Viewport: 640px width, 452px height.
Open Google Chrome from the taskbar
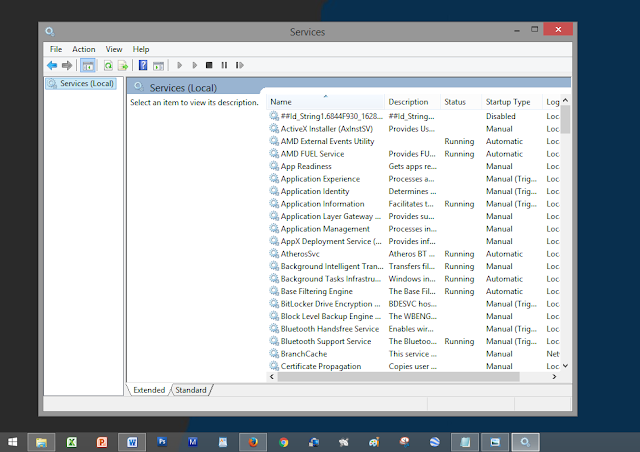point(283,442)
